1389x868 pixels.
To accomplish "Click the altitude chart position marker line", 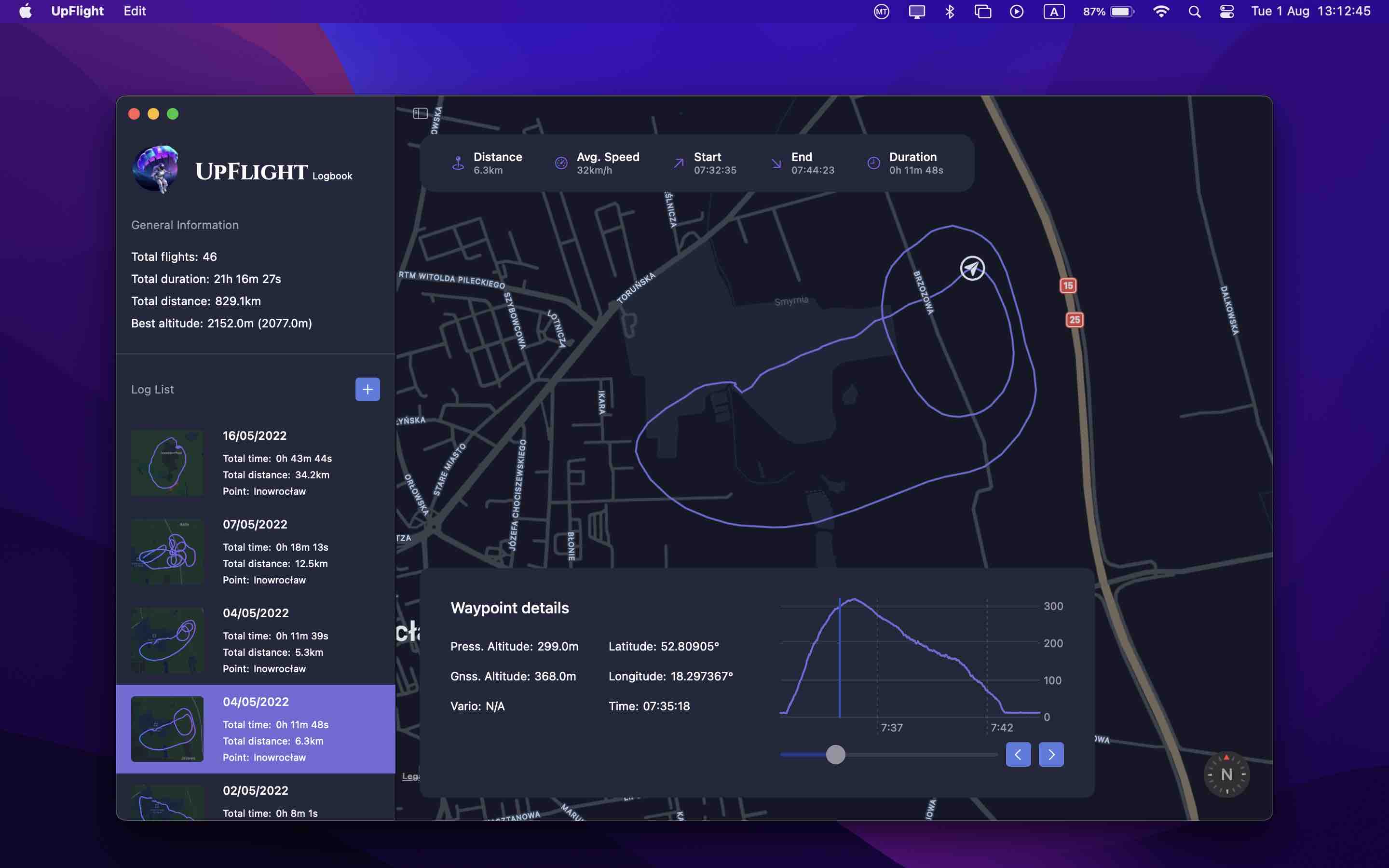I will click(840, 658).
